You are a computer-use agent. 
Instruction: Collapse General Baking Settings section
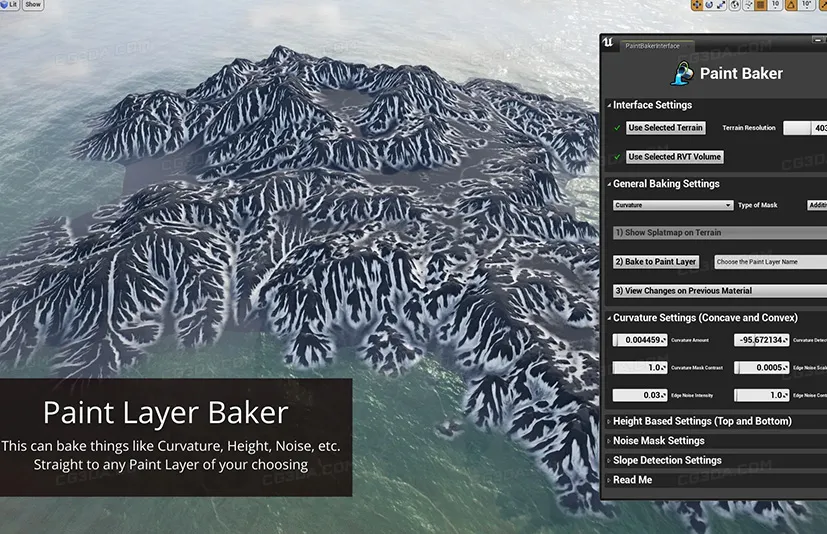click(x=609, y=184)
